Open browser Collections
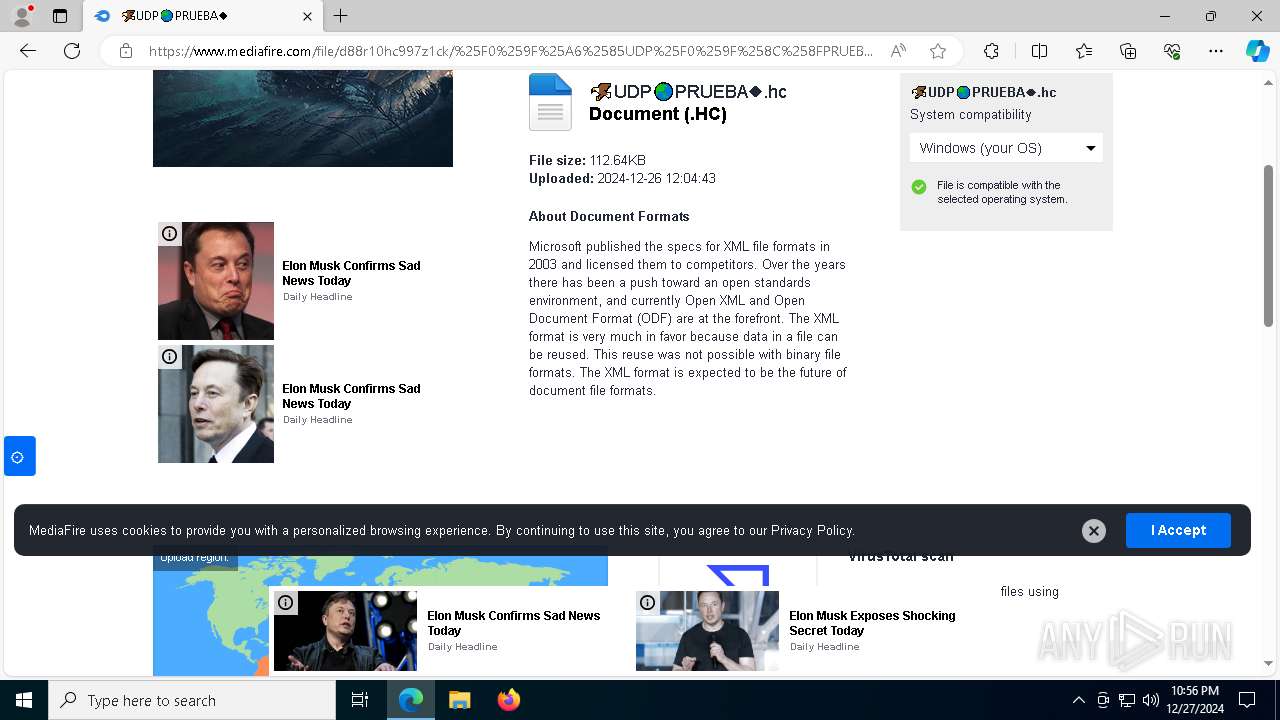The width and height of the screenshot is (1280, 720). tap(1128, 51)
